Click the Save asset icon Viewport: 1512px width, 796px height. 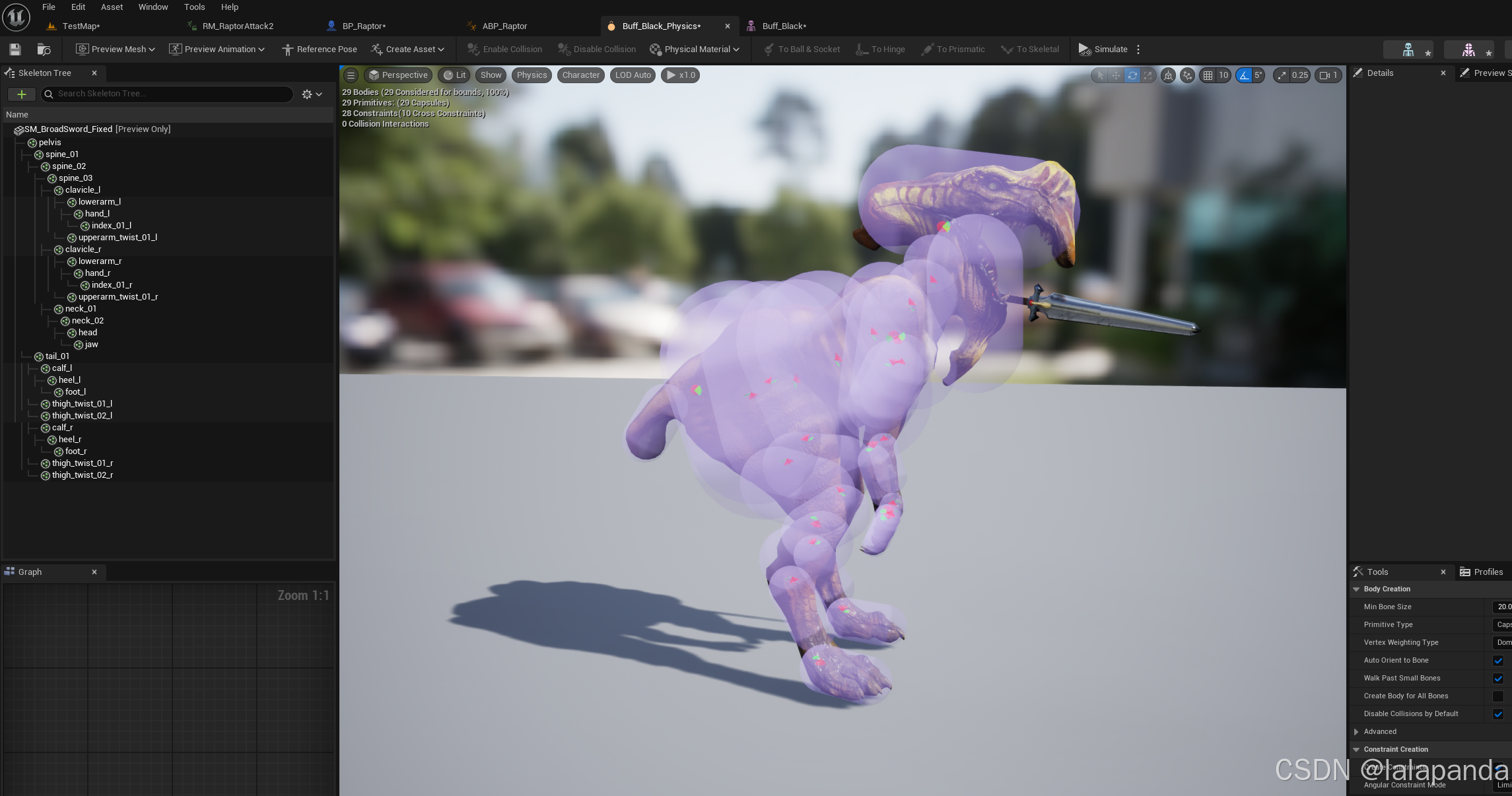coord(15,50)
